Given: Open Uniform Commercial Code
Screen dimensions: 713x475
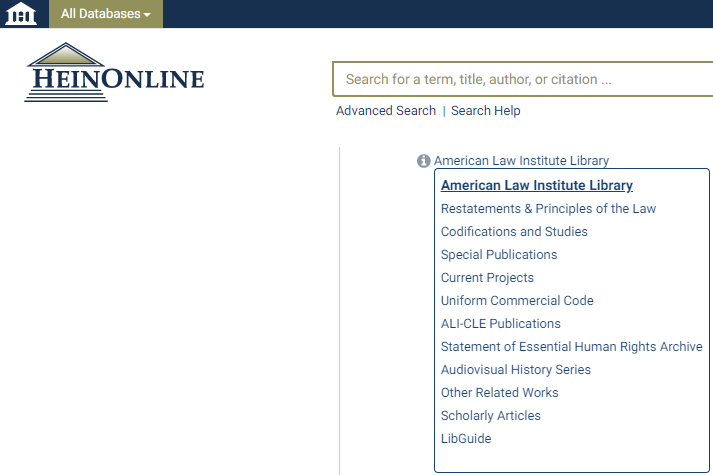Looking at the screenshot, I should point(517,300).
